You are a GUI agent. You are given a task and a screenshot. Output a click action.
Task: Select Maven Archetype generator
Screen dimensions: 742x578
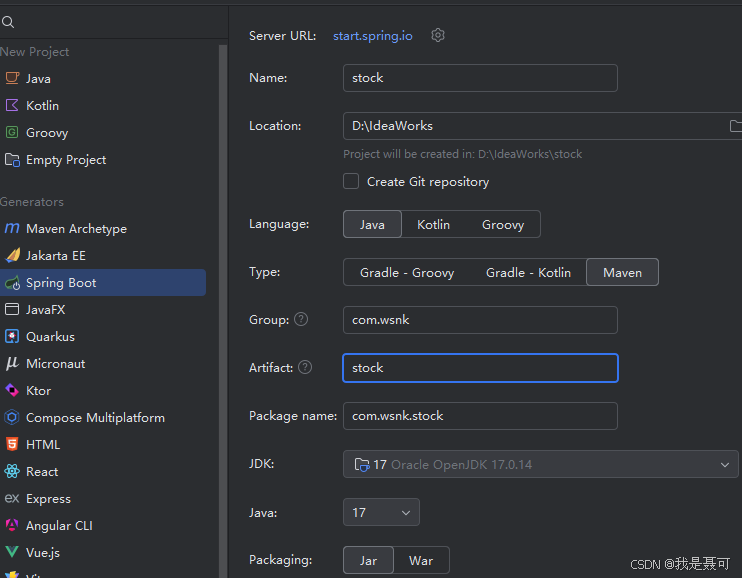pos(103,228)
